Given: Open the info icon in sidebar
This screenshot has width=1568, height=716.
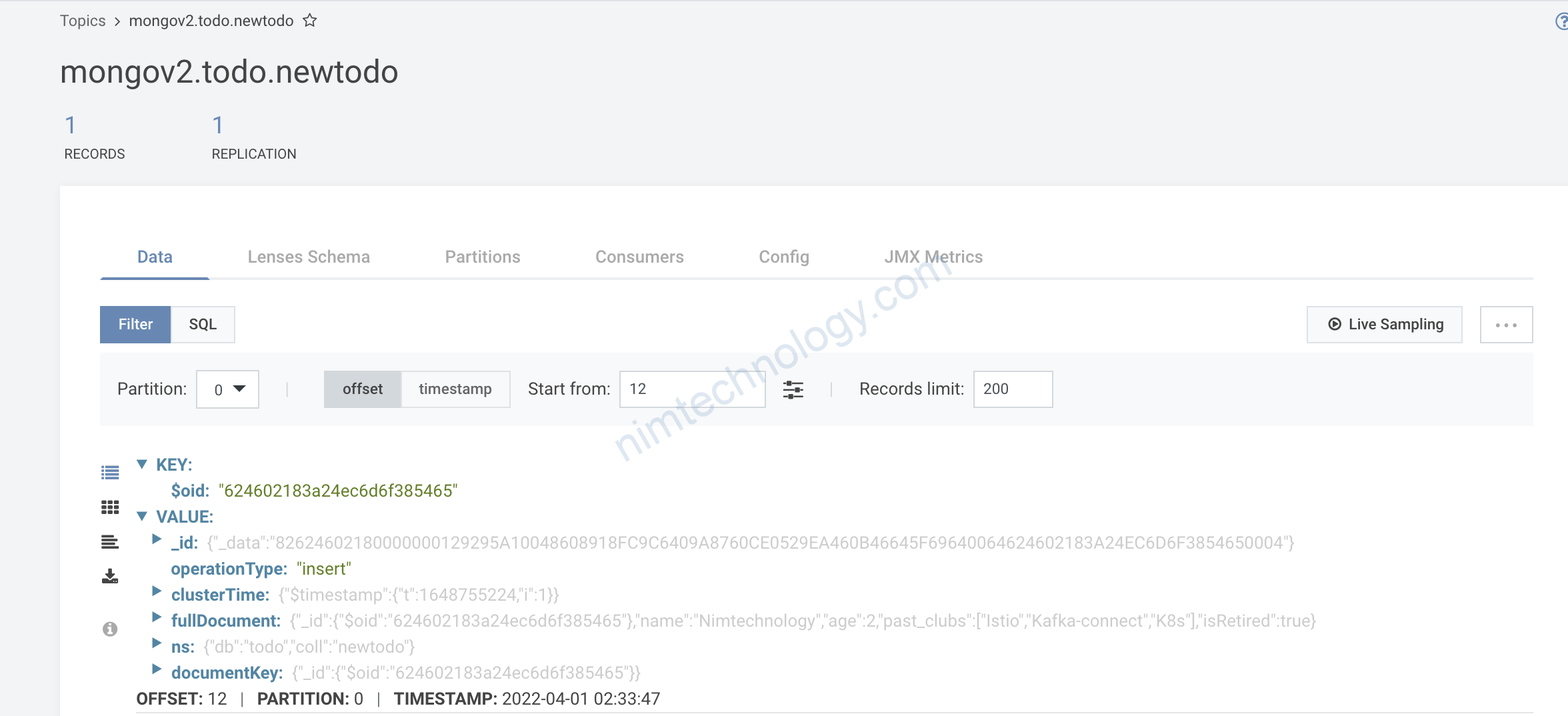Looking at the screenshot, I should [x=110, y=629].
